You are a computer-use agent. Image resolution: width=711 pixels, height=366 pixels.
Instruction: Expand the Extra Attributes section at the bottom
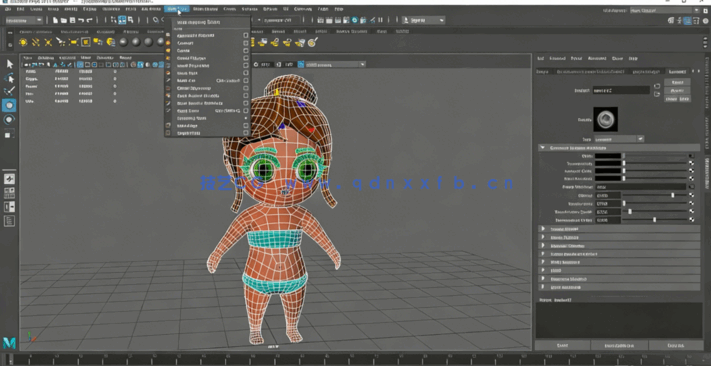(x=619, y=287)
